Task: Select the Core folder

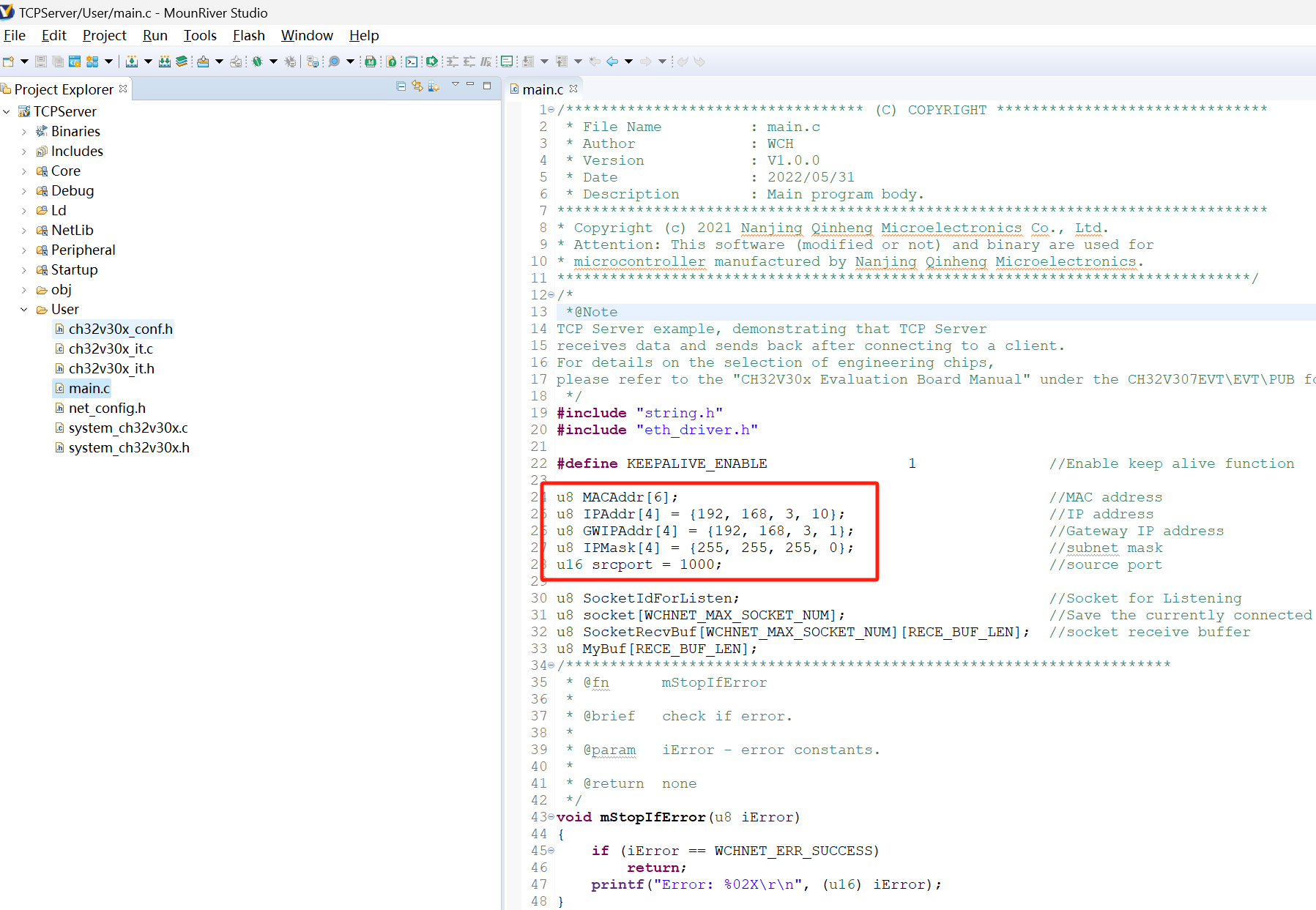Action: 59,171
